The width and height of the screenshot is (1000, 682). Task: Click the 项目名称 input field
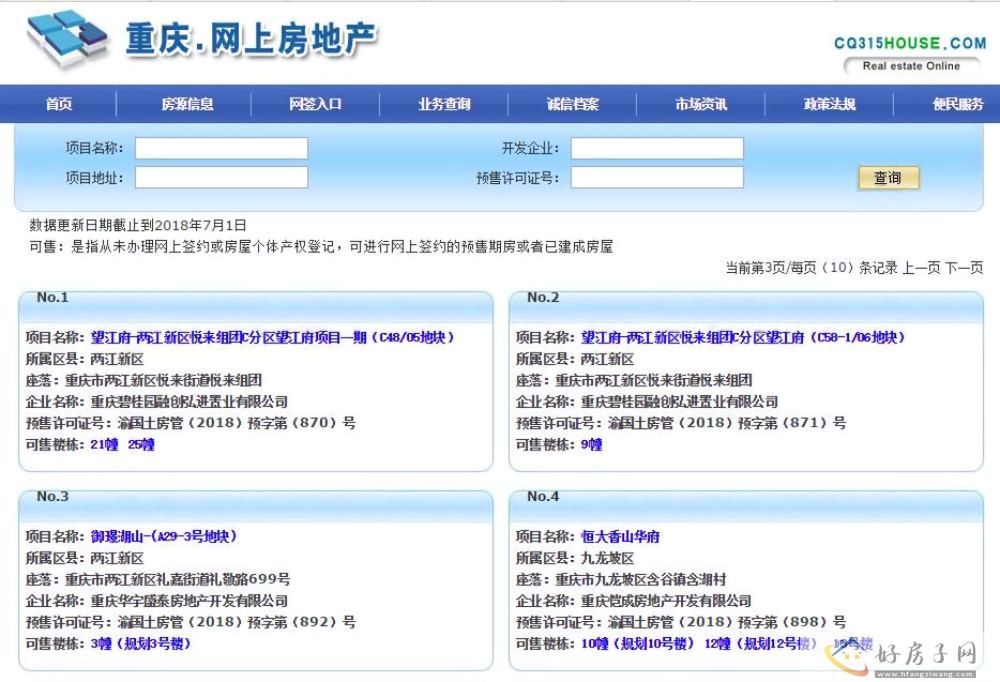221,149
